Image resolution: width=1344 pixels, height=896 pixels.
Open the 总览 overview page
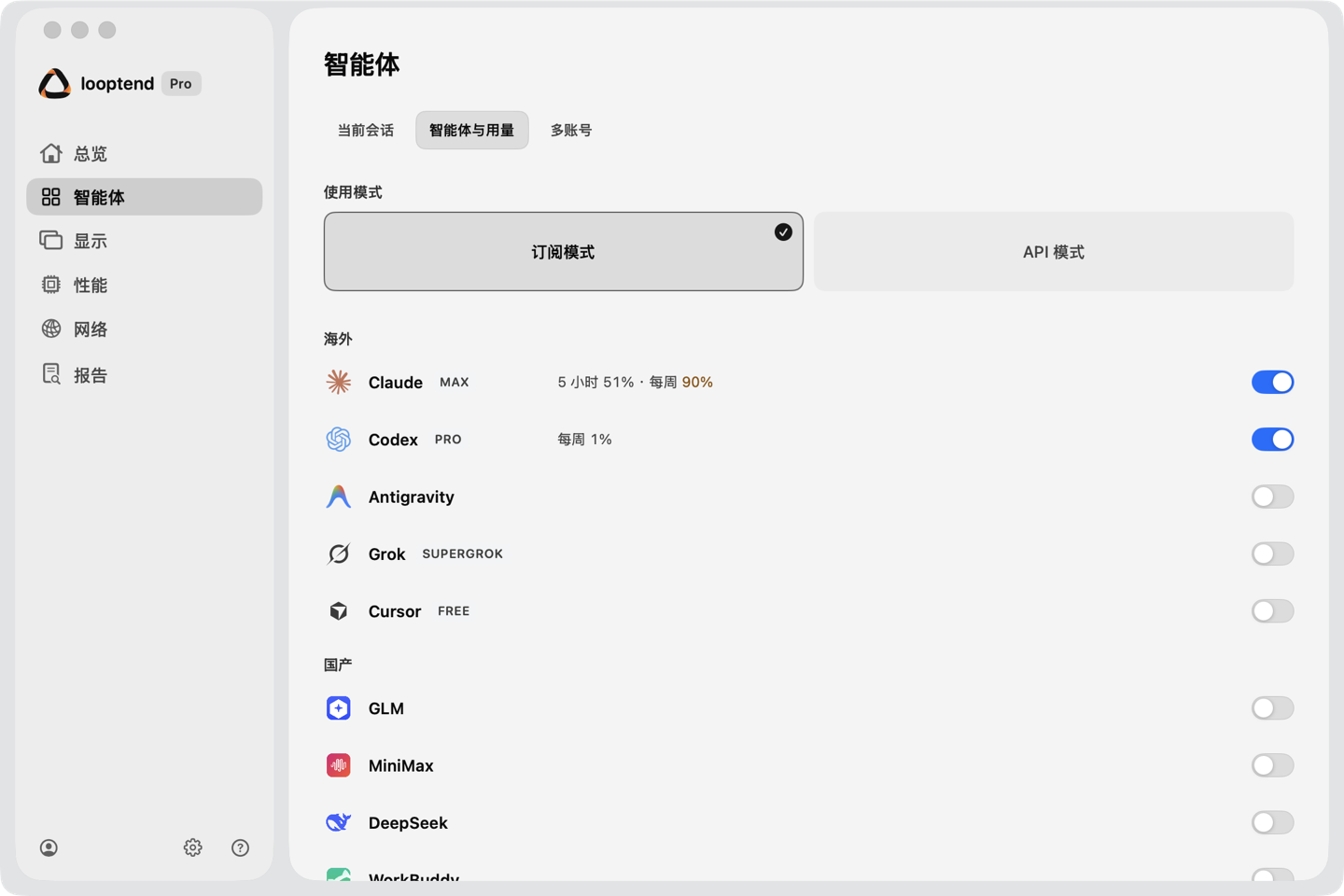pyautogui.click(x=145, y=153)
